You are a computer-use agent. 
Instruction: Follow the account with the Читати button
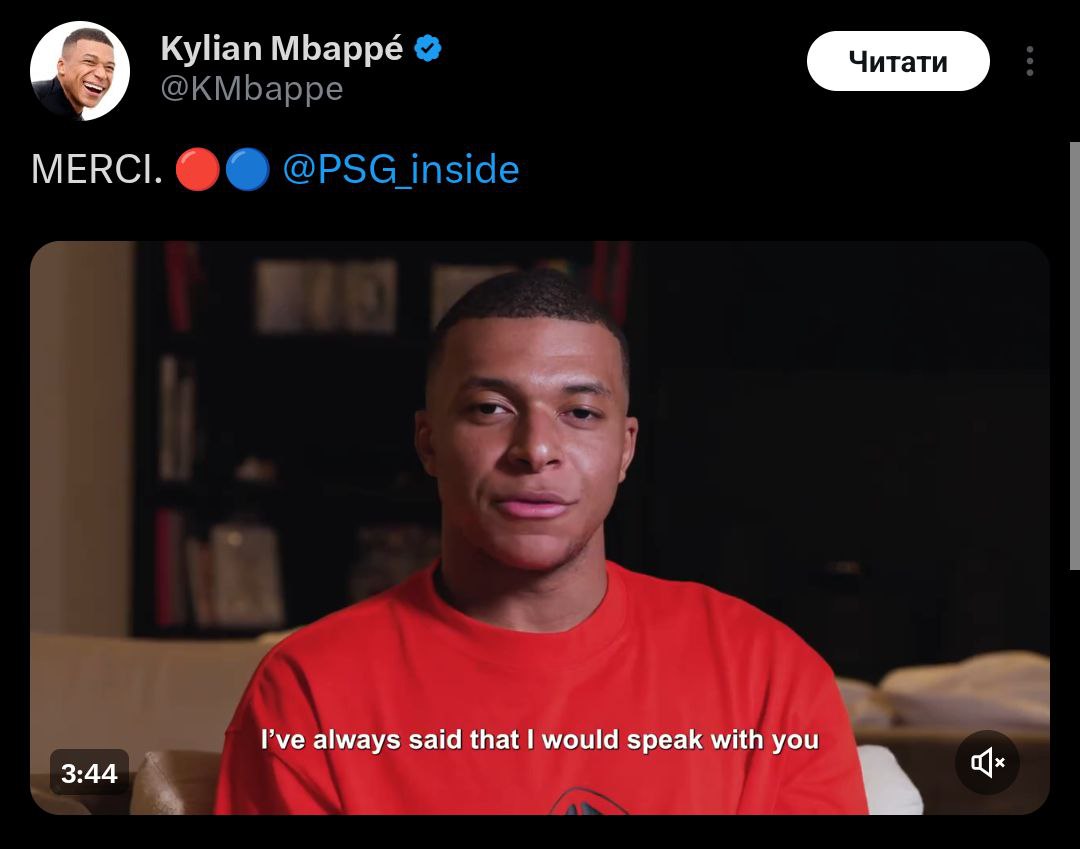coord(898,61)
